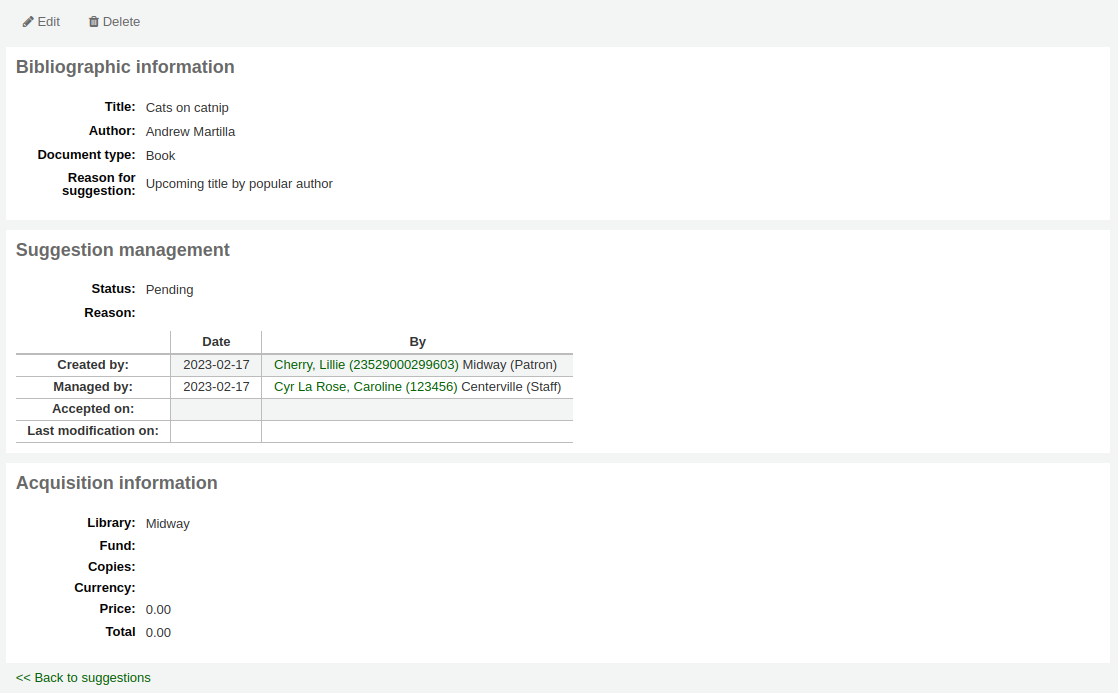Click the Suggestion management heading
Image resolution: width=1118 pixels, height=693 pixels.
click(122, 249)
